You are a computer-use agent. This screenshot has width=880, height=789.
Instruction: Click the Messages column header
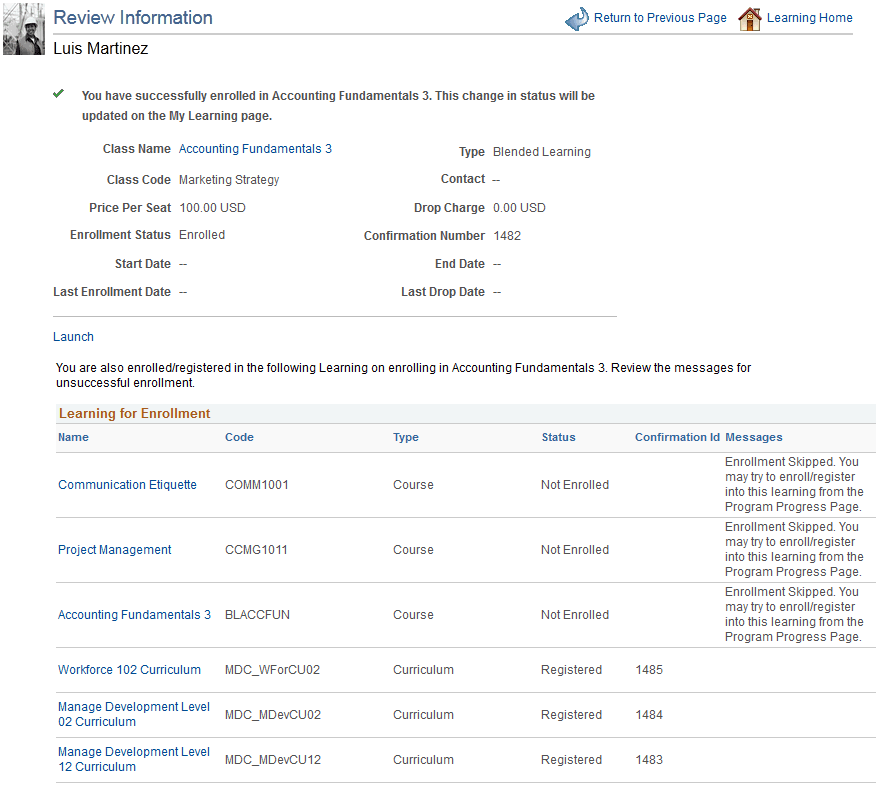pos(753,437)
